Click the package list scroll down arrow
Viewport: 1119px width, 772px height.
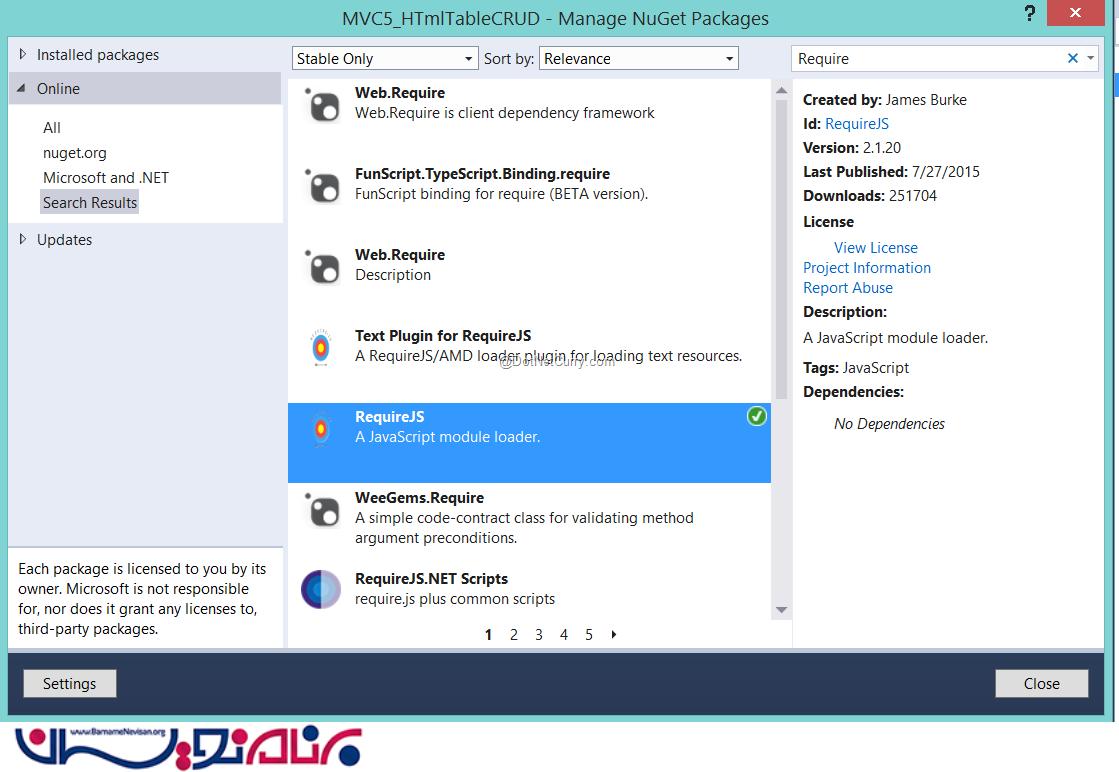tap(781, 610)
